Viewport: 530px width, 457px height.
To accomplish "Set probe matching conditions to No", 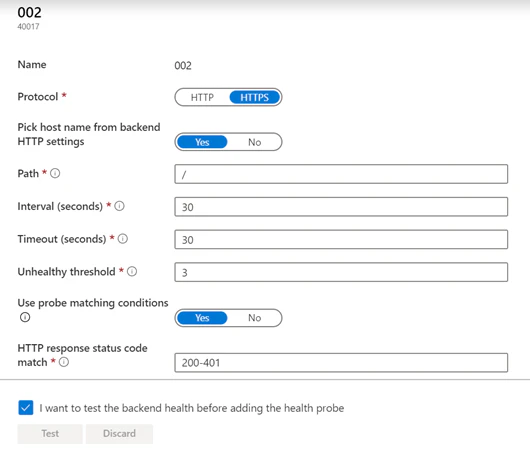I will (255, 318).
